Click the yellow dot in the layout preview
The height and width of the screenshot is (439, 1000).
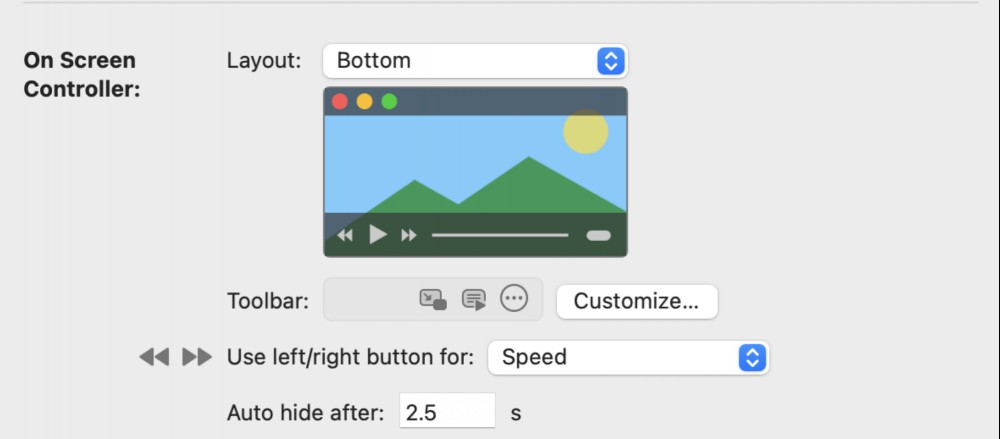click(x=364, y=101)
